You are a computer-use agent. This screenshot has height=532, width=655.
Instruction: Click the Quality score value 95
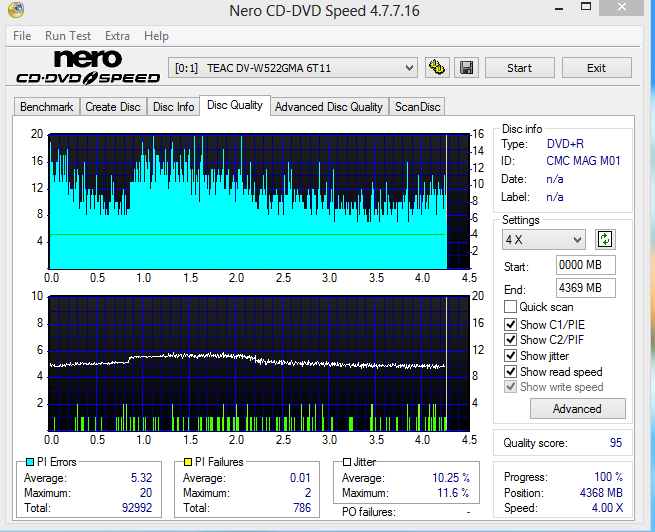[616, 443]
